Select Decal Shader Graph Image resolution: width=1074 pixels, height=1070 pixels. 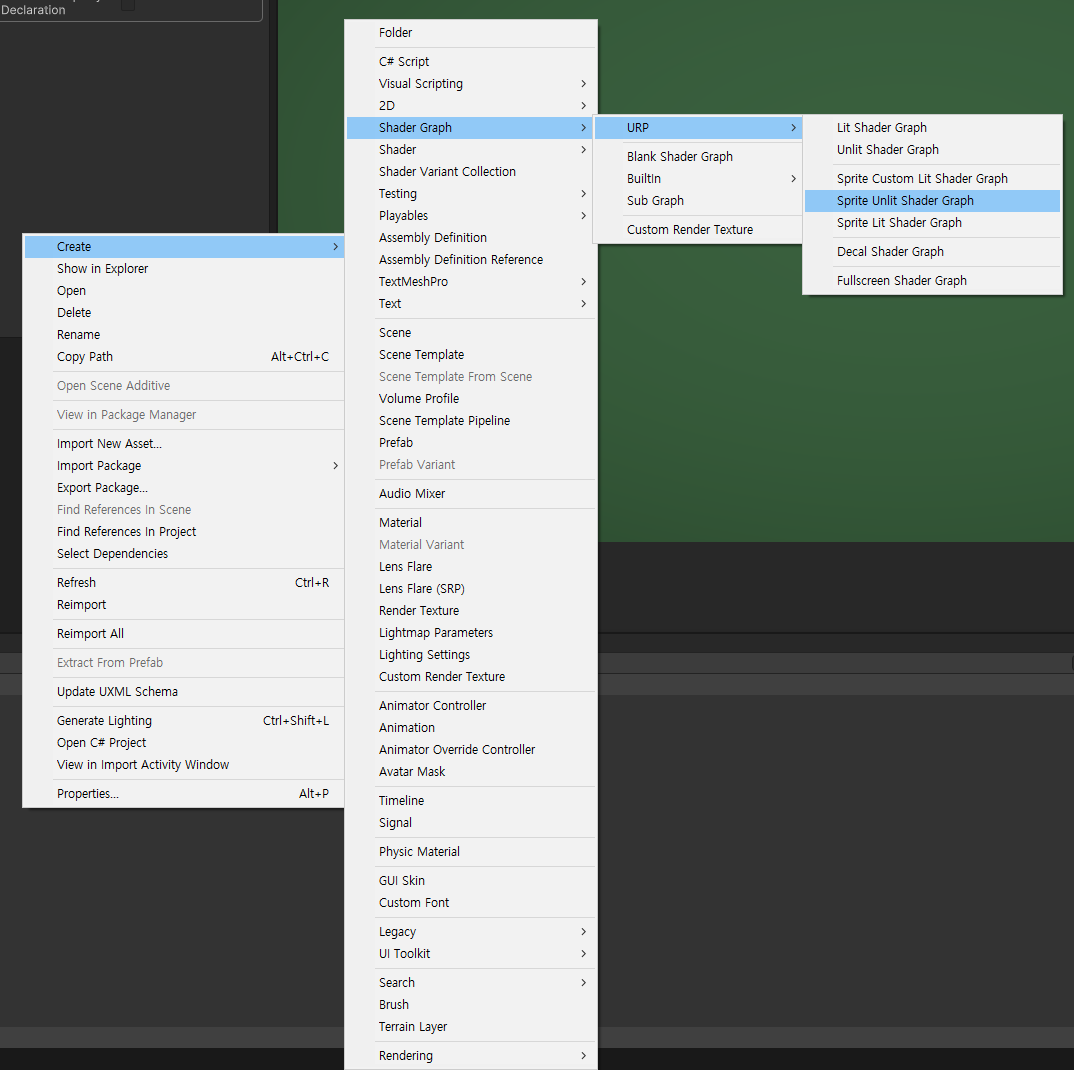932,251
